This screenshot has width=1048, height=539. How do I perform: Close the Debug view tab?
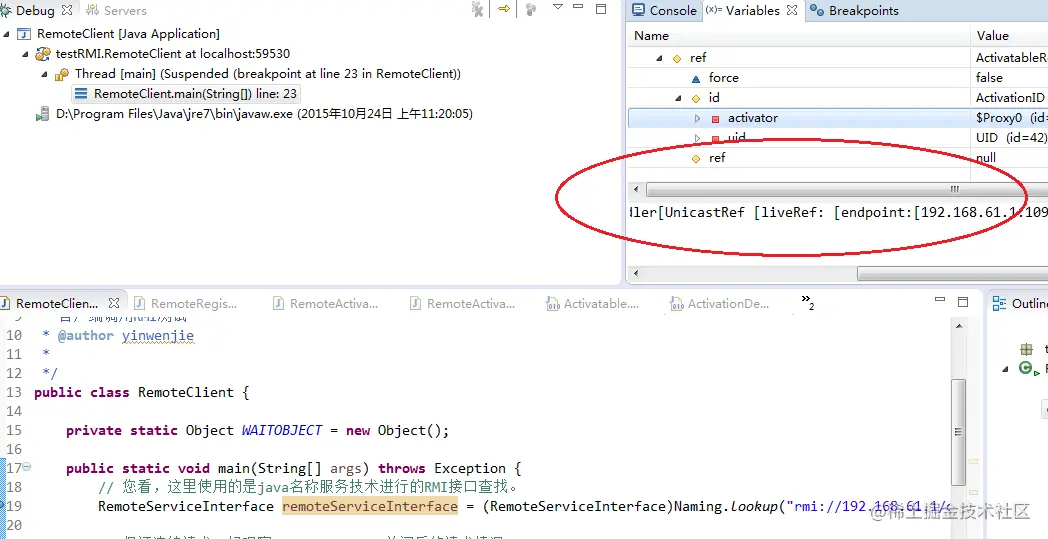click(x=67, y=10)
